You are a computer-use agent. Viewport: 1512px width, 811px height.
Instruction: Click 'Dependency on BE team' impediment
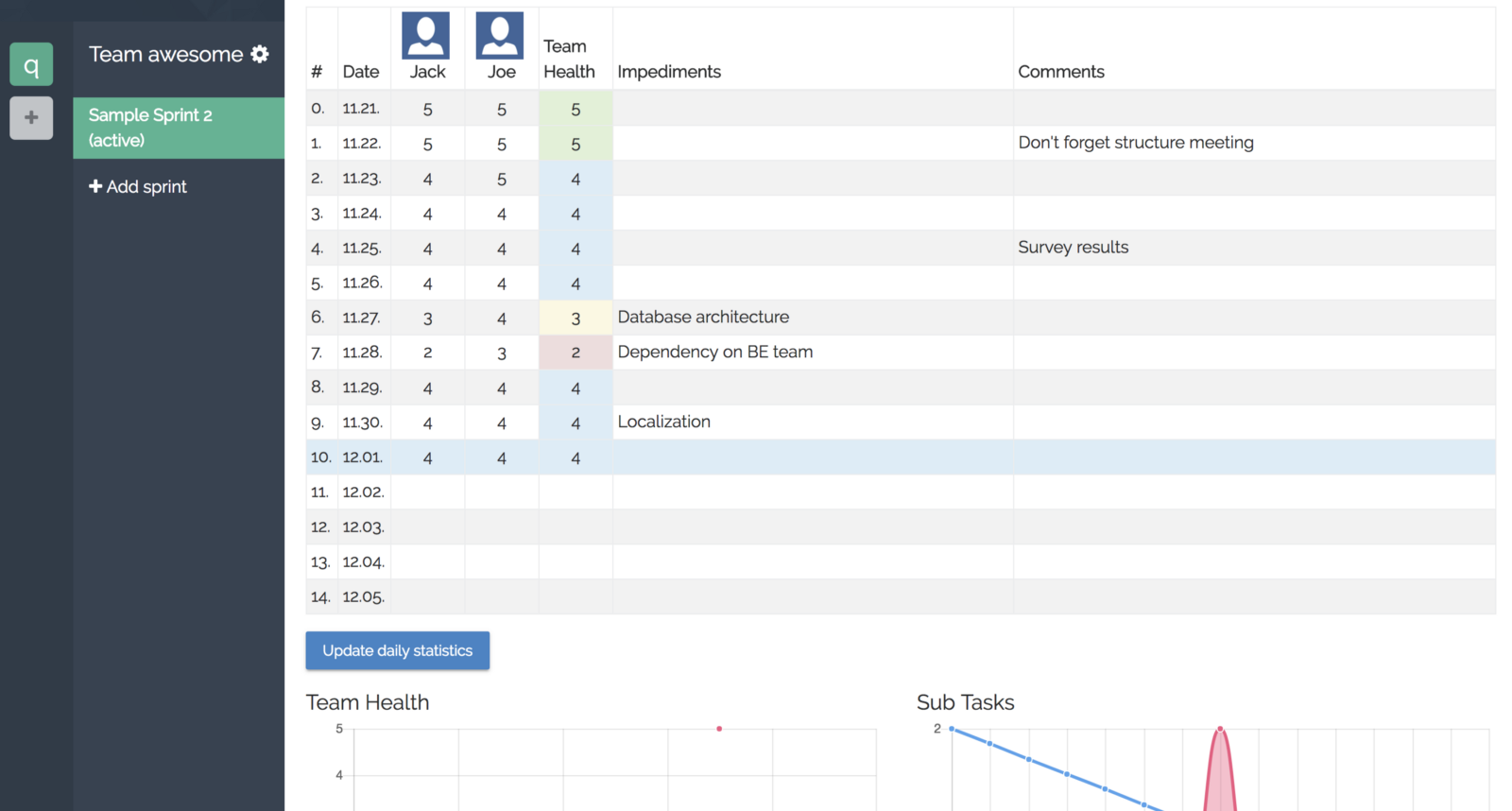pos(715,352)
